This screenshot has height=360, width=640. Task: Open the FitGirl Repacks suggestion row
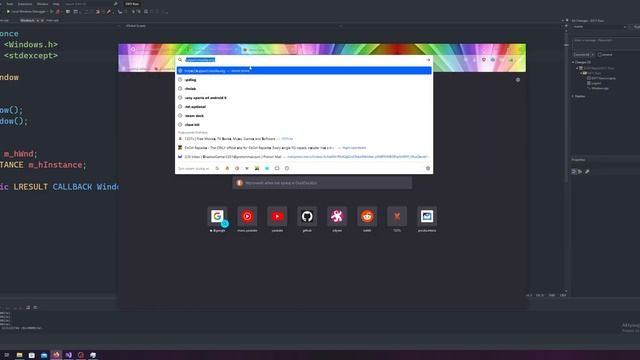click(304, 148)
